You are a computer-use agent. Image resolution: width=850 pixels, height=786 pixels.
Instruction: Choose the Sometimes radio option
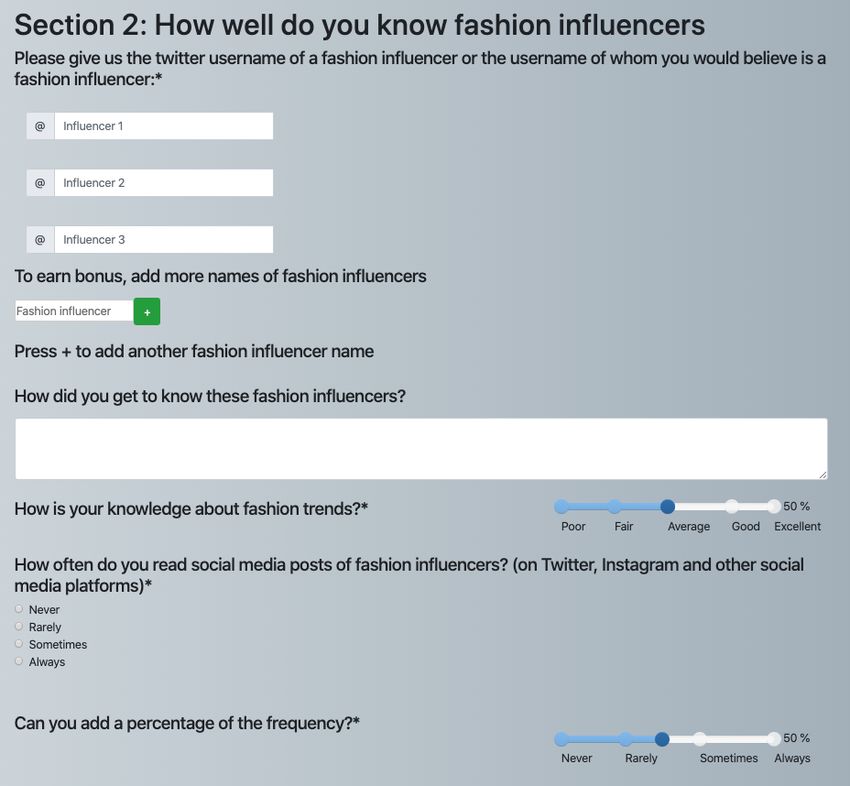[x=19, y=644]
